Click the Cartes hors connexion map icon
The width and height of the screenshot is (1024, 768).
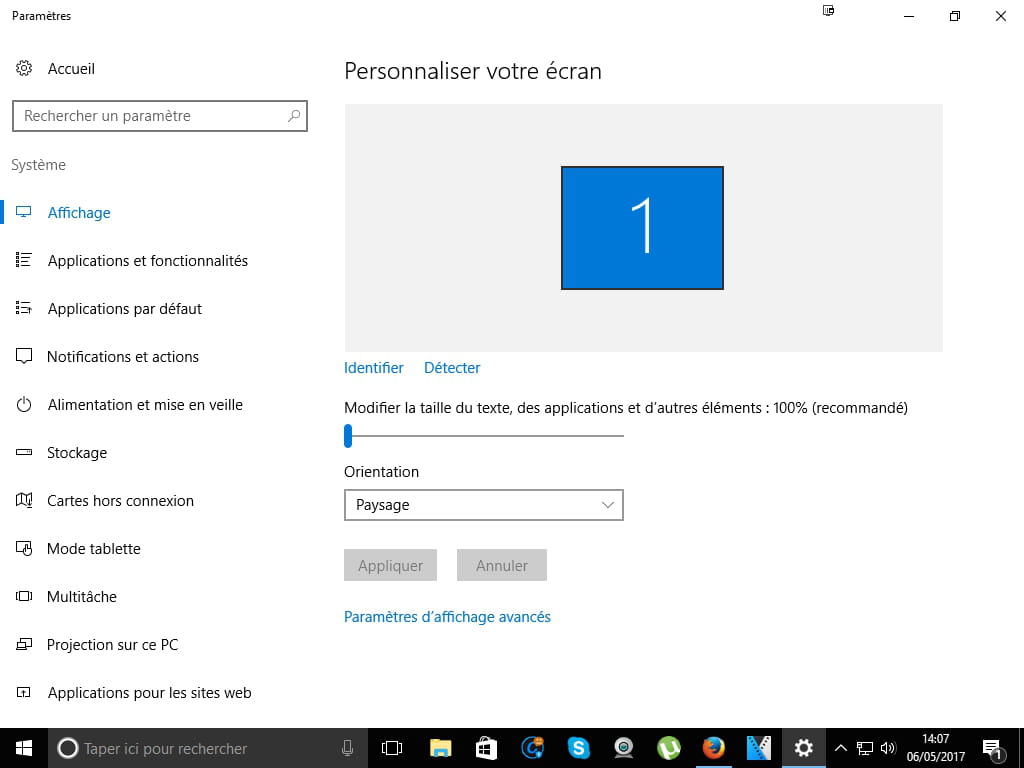tap(24, 500)
